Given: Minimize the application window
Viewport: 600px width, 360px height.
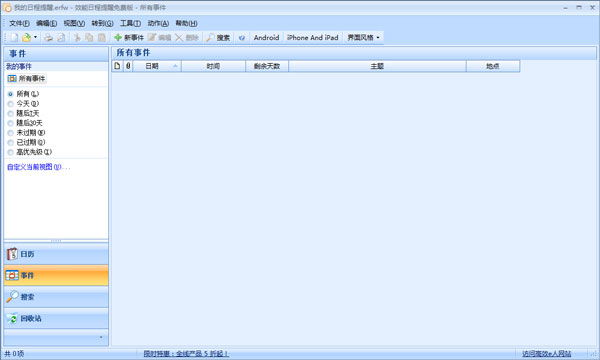Looking at the screenshot, I should point(566,8).
